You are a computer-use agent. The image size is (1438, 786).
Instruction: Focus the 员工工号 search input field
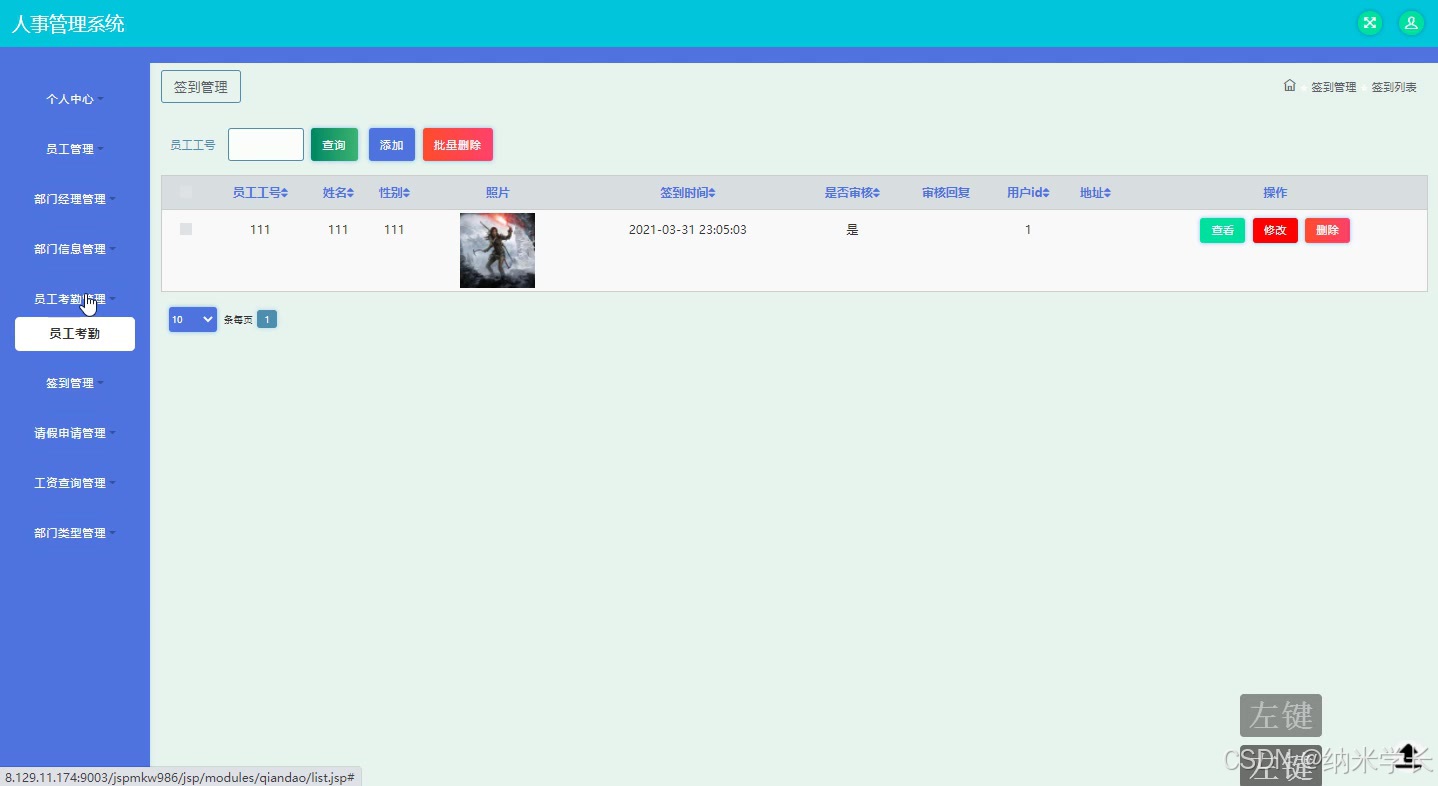click(x=266, y=144)
